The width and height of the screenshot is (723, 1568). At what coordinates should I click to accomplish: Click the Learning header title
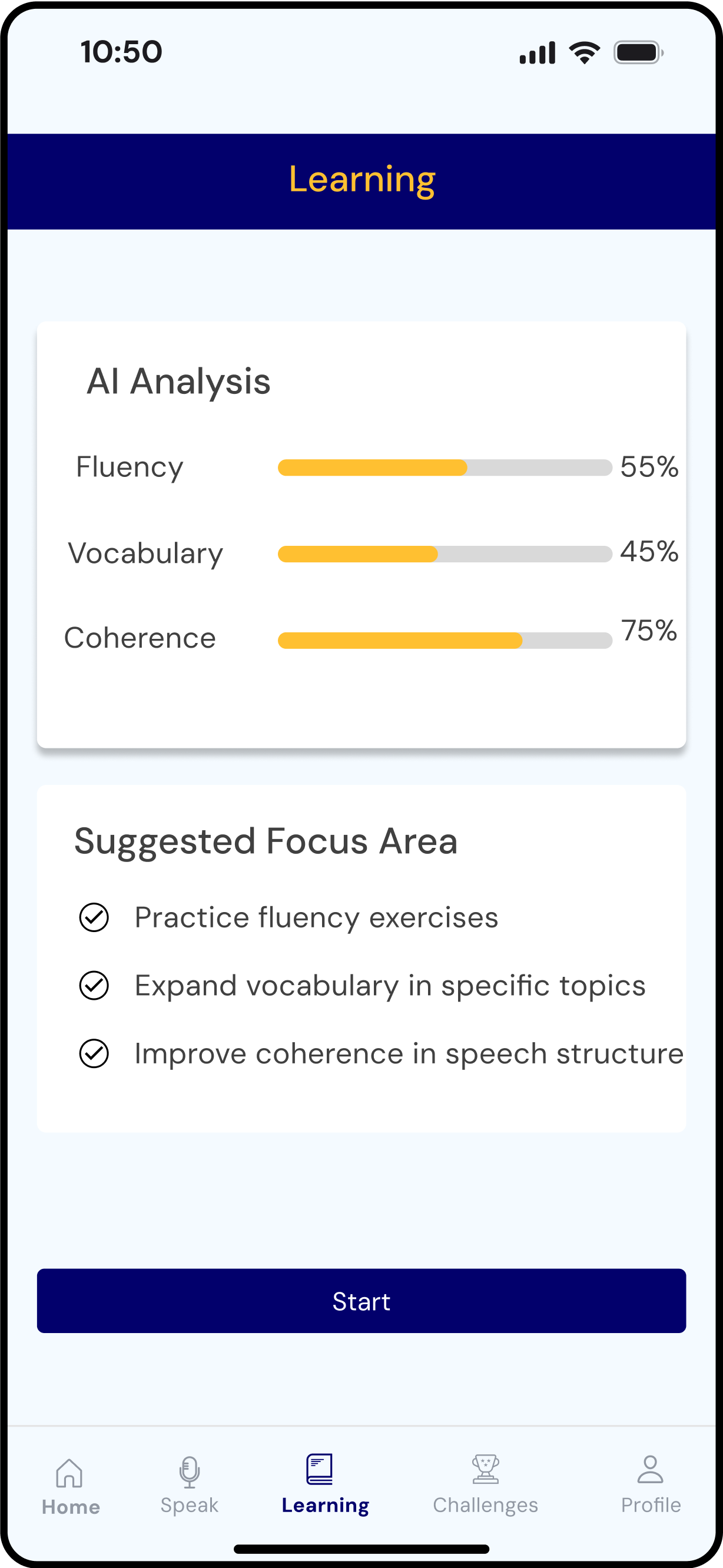[362, 180]
